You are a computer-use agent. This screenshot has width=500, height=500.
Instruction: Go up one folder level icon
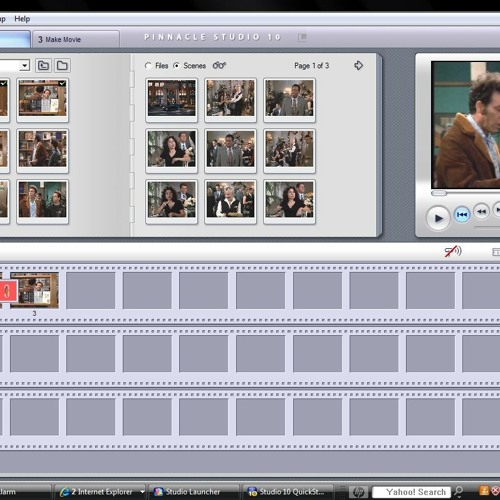click(x=43, y=66)
